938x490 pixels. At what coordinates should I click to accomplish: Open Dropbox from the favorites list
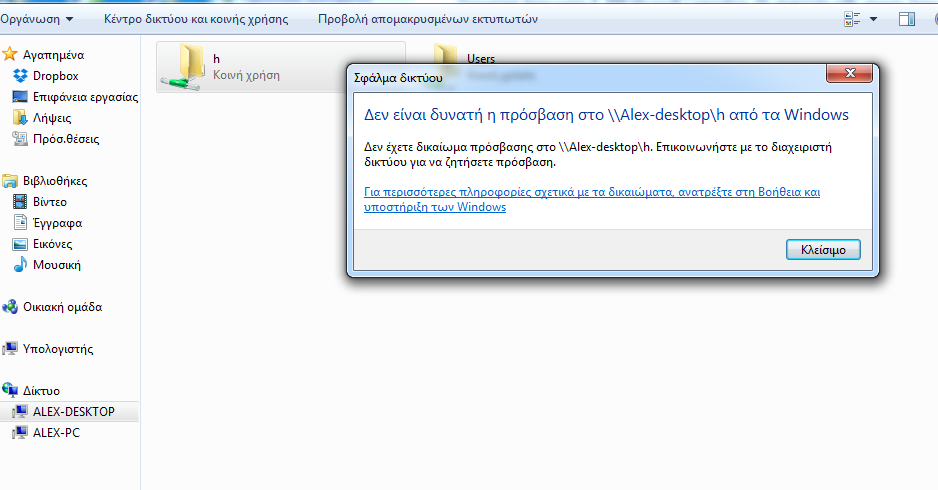(56, 76)
